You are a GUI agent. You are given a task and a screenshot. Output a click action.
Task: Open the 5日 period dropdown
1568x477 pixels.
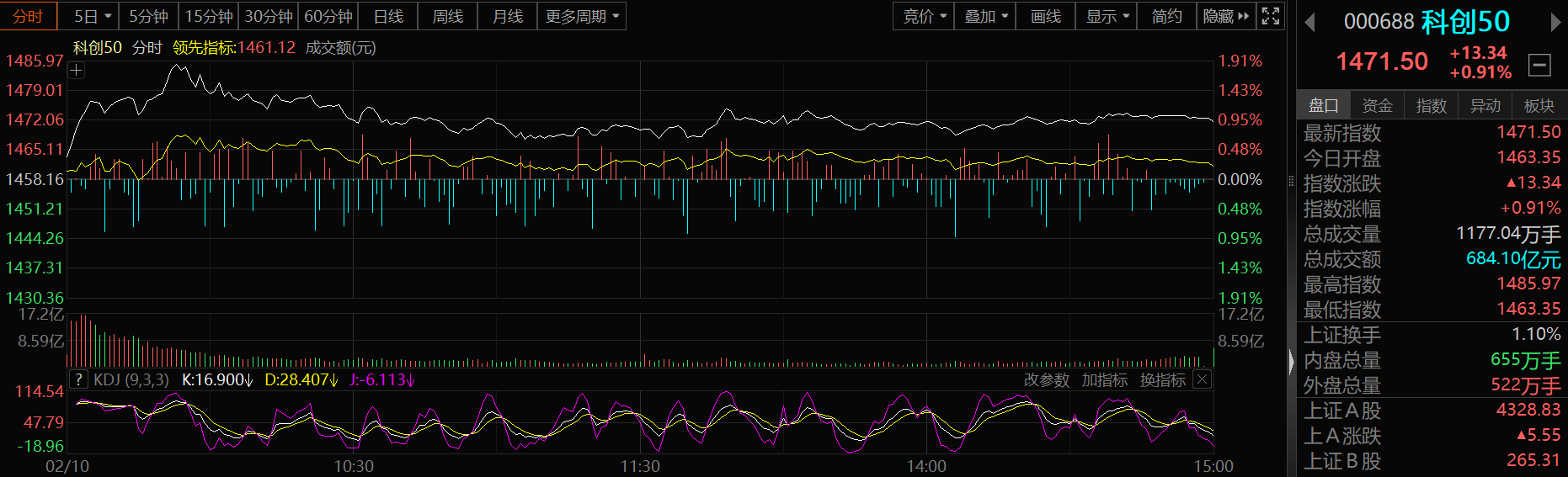tap(93, 16)
